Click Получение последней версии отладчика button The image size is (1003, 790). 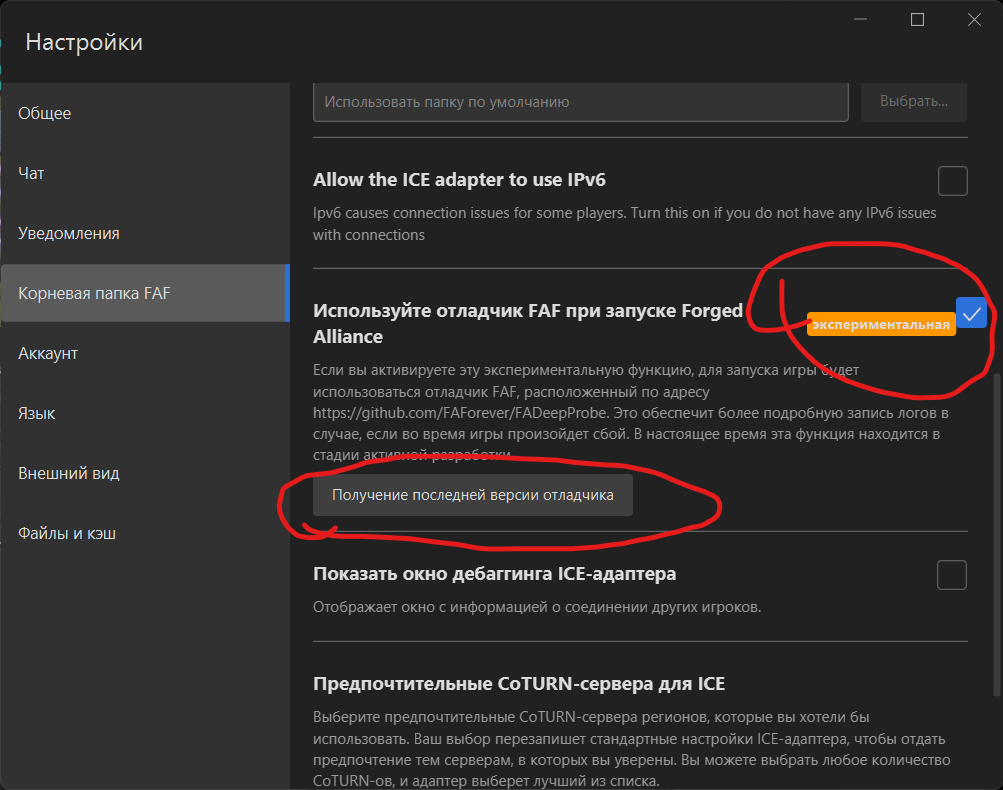pos(473,495)
